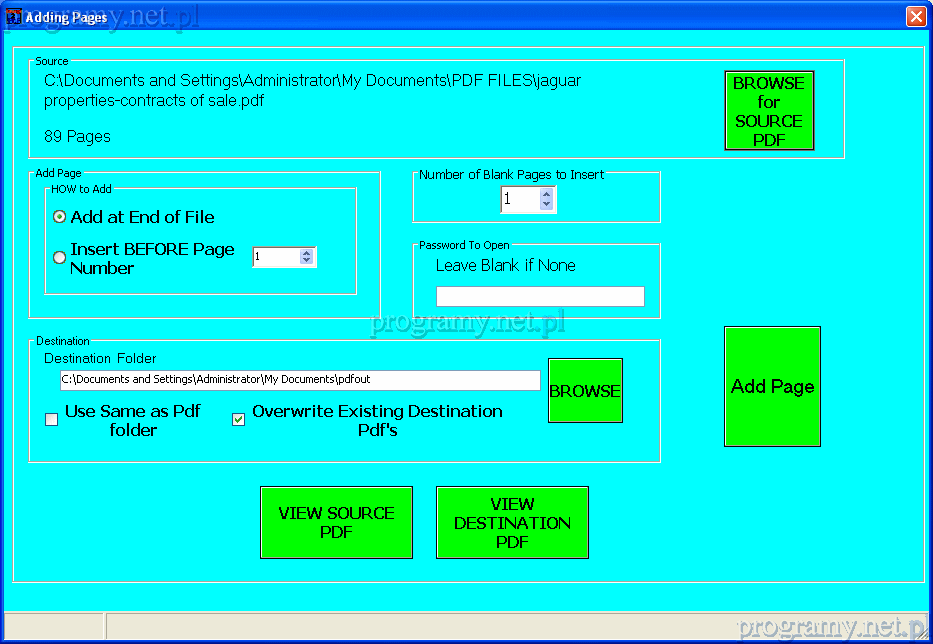Open VIEW SOURCE PDF
933x644 pixels.
[336, 522]
